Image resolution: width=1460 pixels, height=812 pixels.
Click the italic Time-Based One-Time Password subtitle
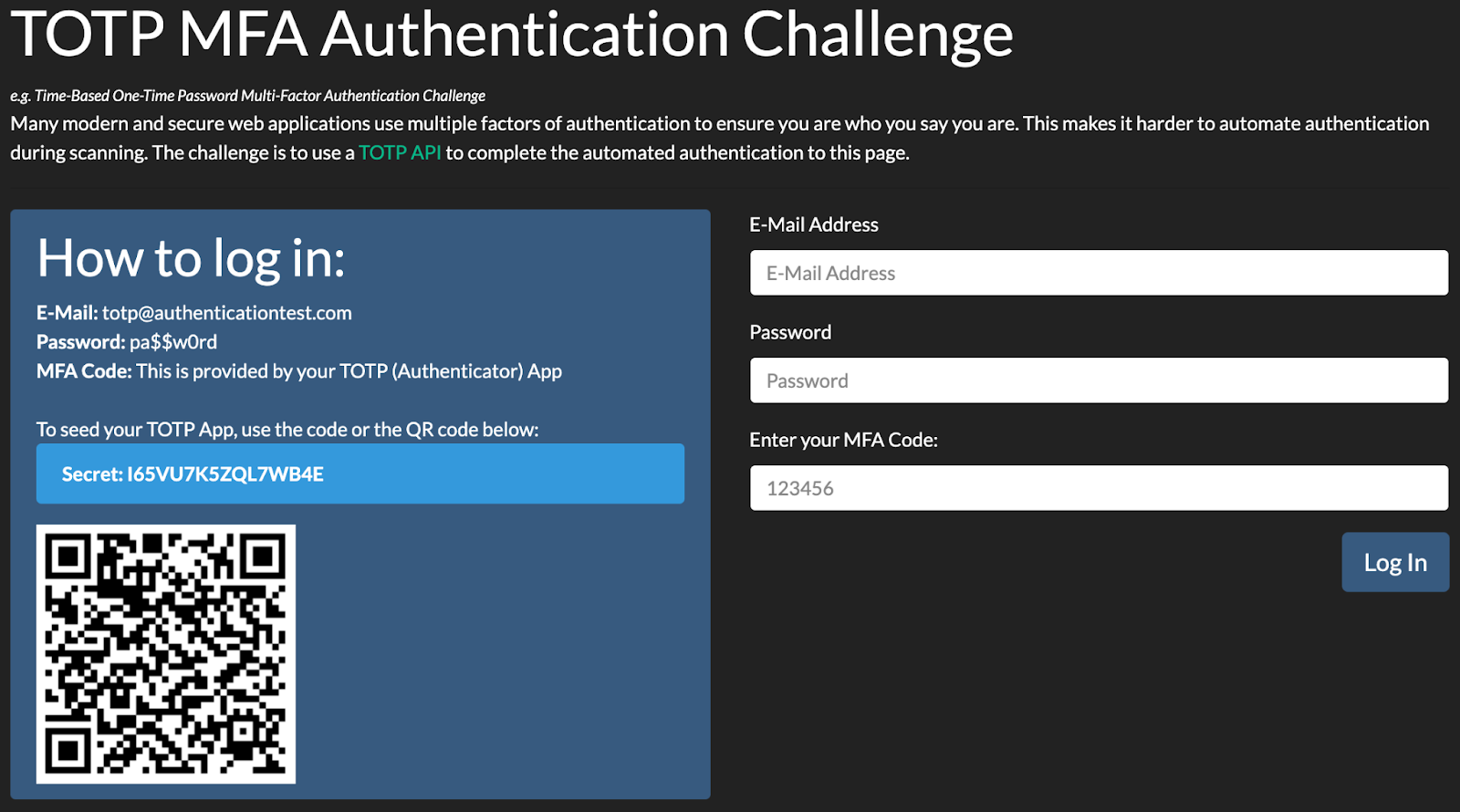pos(247,96)
